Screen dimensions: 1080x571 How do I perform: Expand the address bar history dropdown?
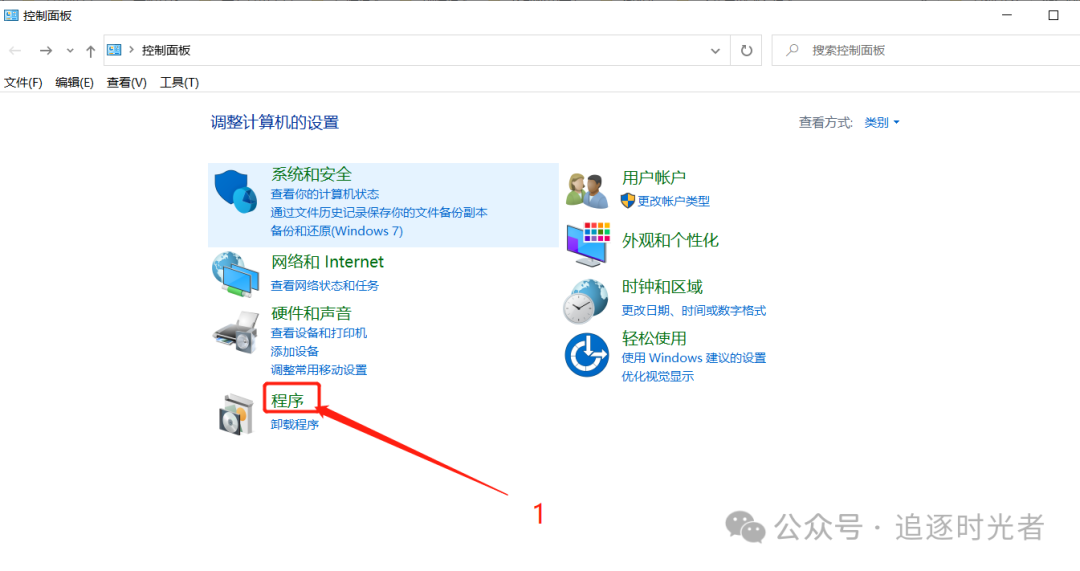coord(715,50)
